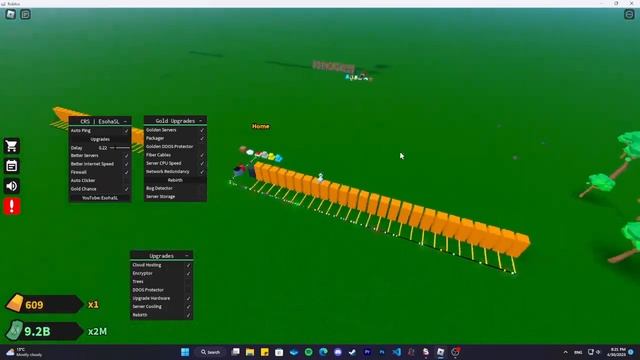Open Spotify from the taskbar

click(x=309, y=352)
